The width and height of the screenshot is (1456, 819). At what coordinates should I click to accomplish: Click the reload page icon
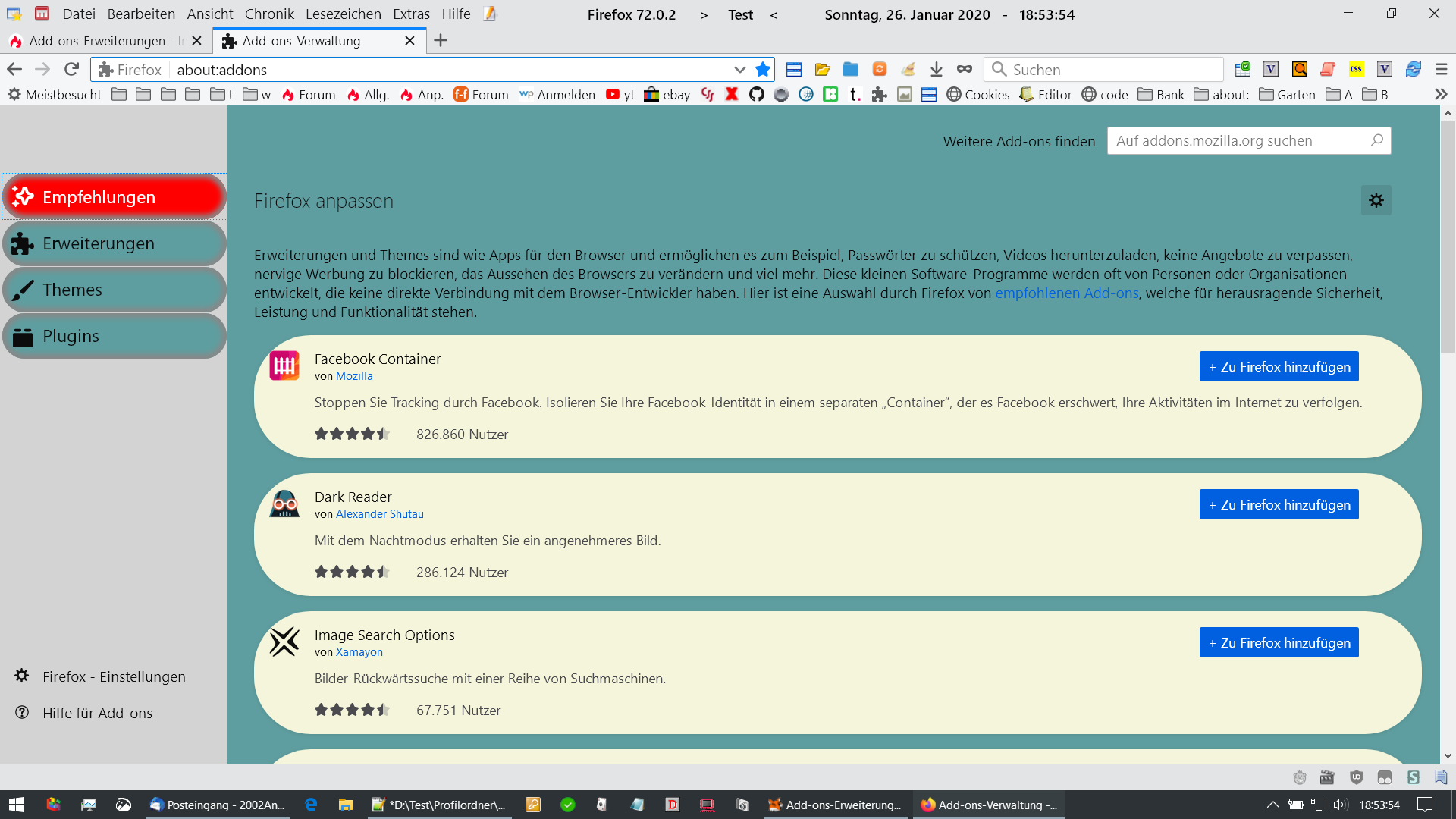[x=71, y=70]
